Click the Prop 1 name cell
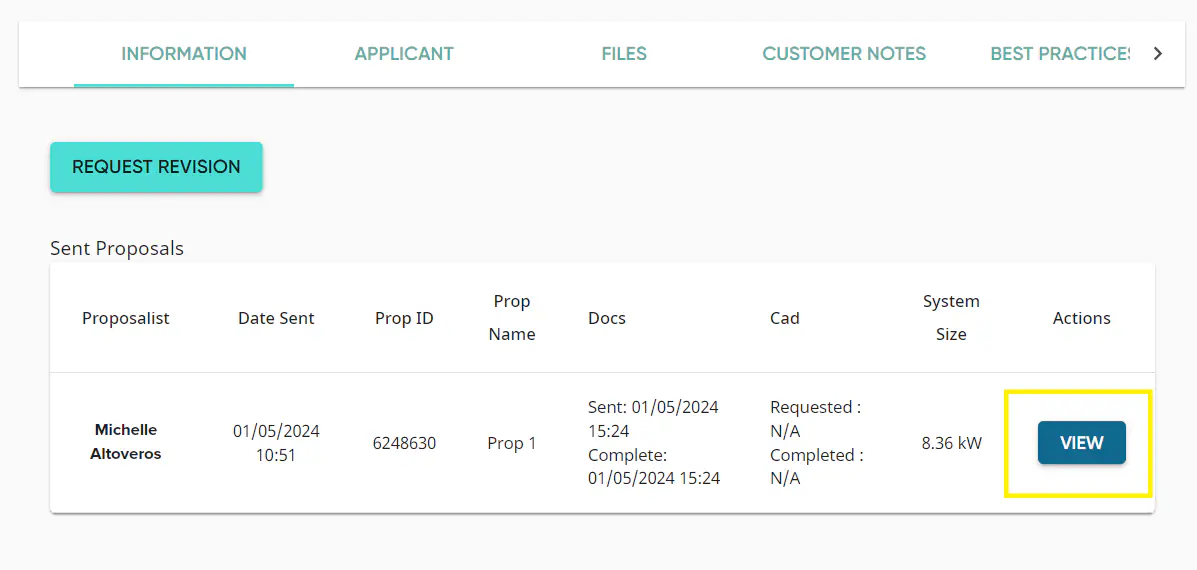1197x570 pixels. point(511,443)
